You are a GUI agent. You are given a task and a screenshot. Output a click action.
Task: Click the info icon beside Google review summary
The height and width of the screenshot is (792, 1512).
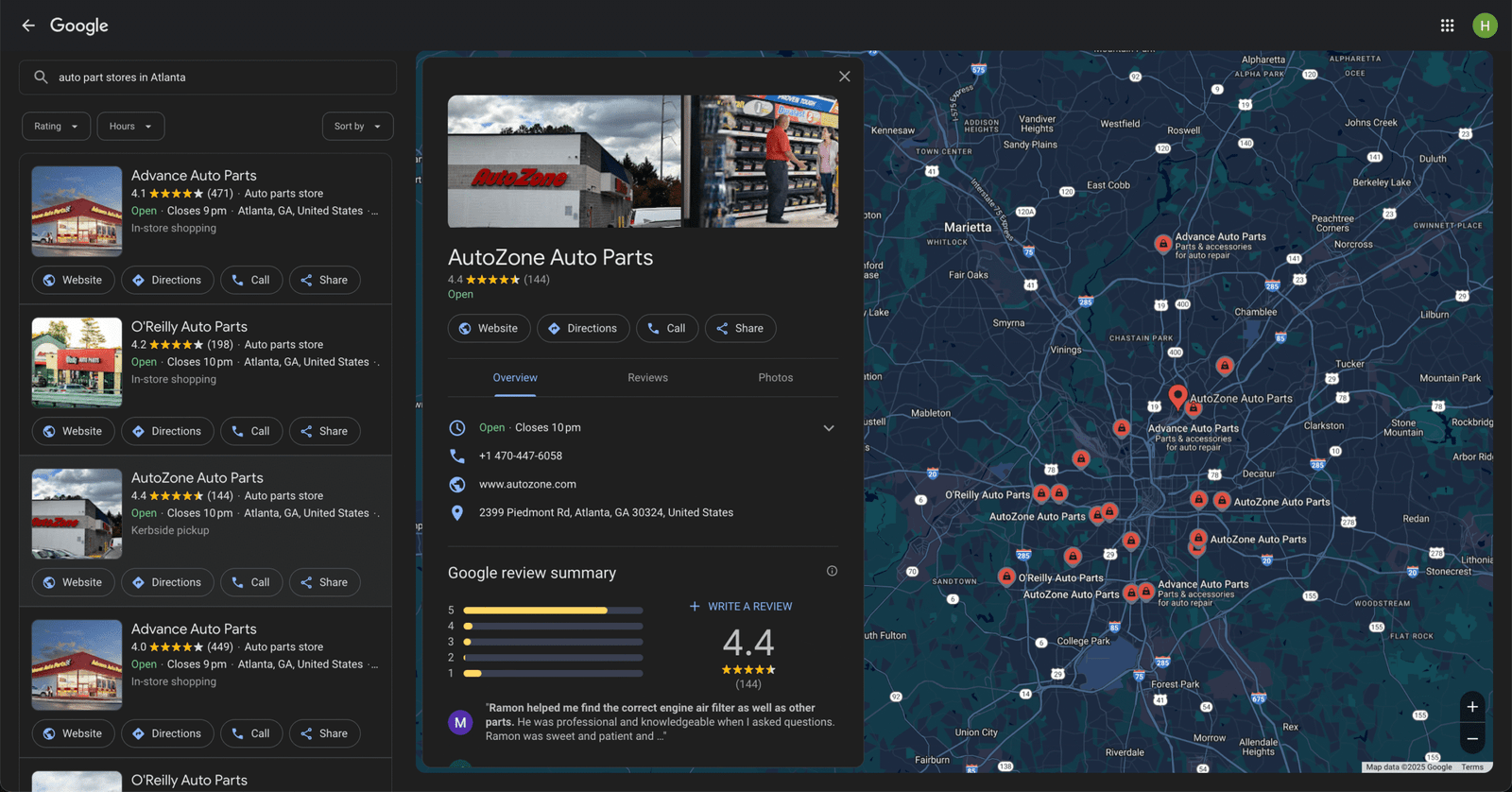[832, 571]
